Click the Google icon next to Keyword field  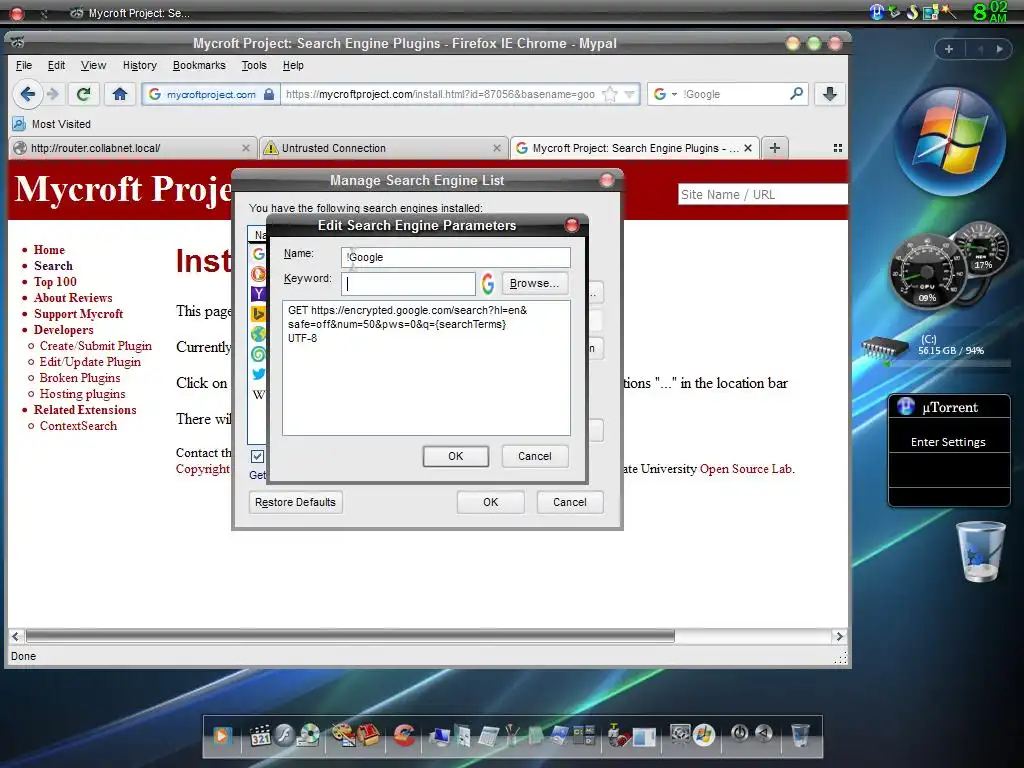point(488,283)
